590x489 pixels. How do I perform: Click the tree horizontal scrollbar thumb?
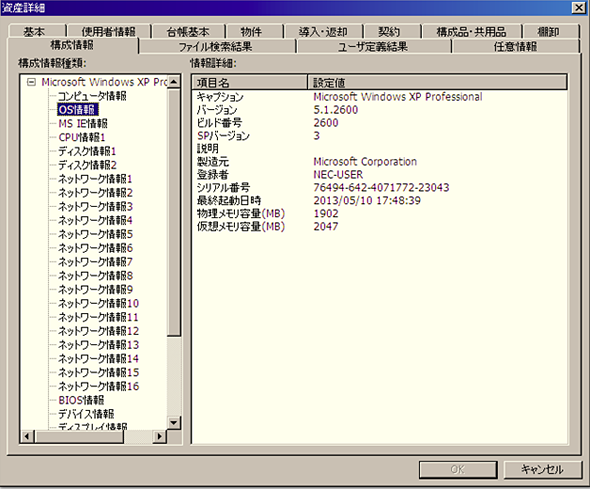[x=79, y=436]
